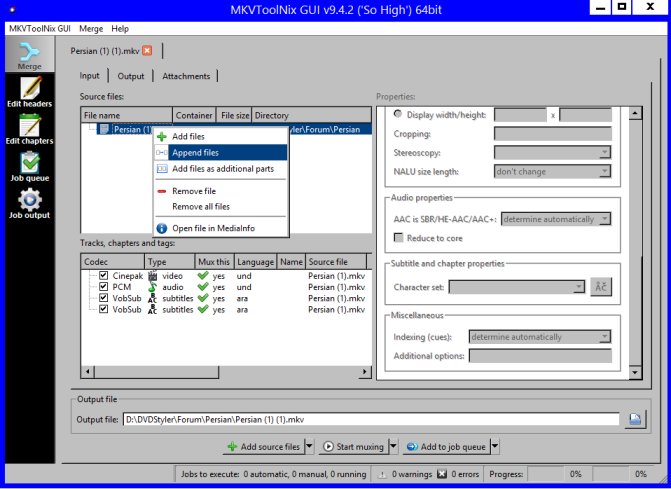
Task: Open the AAC is SBR/HE-AAC dropdown
Action: click(x=556, y=219)
